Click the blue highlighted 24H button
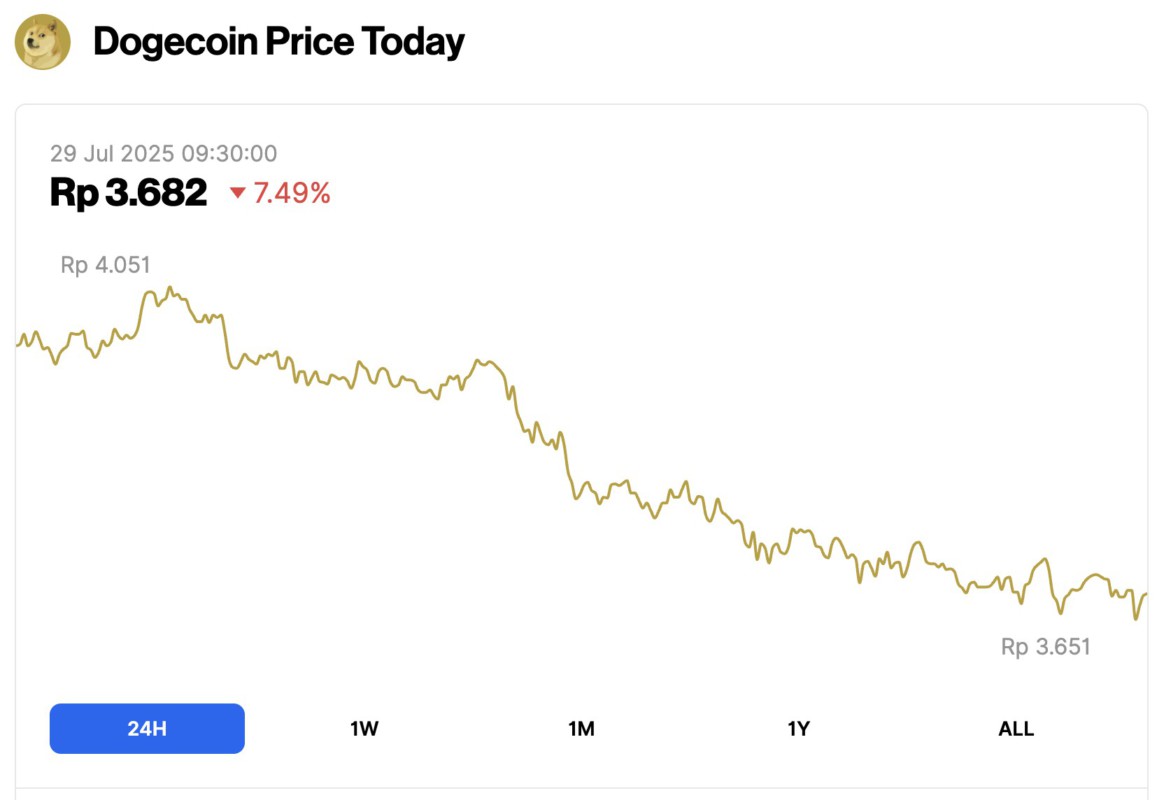Image resolution: width=1157 pixels, height=800 pixels. point(146,729)
